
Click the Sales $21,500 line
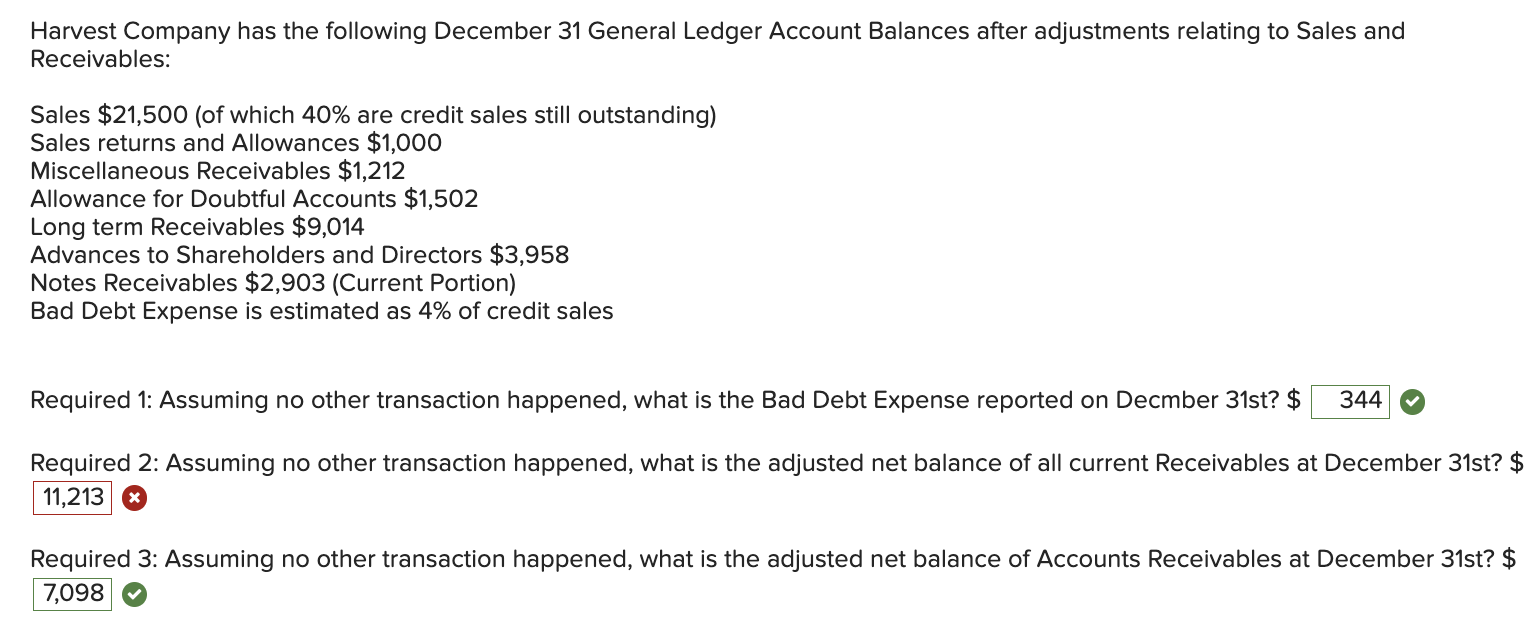150,115
